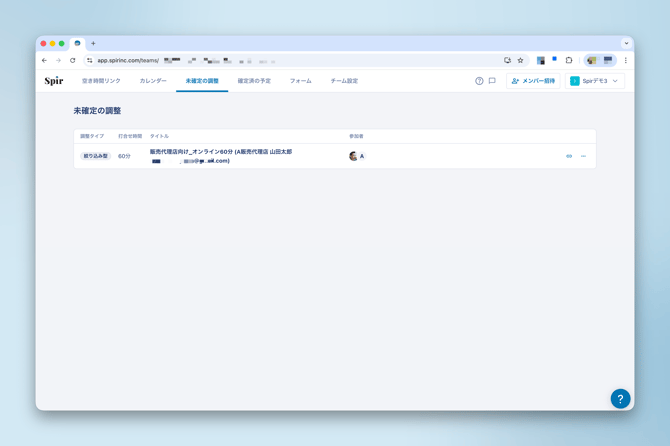Go back in browser history
The image size is (670, 446).
point(44,60)
